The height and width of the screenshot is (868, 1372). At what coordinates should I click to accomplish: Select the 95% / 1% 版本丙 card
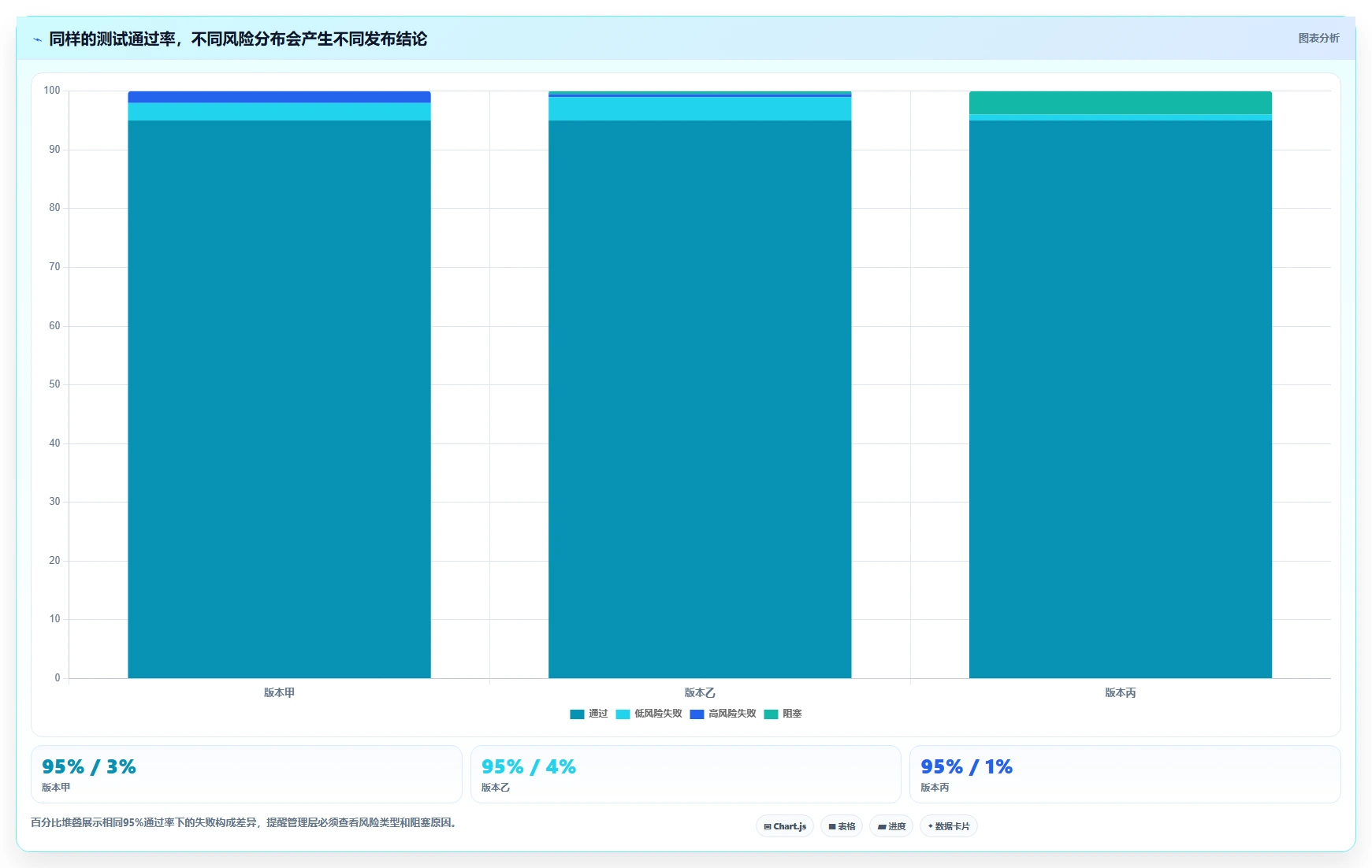1125,774
